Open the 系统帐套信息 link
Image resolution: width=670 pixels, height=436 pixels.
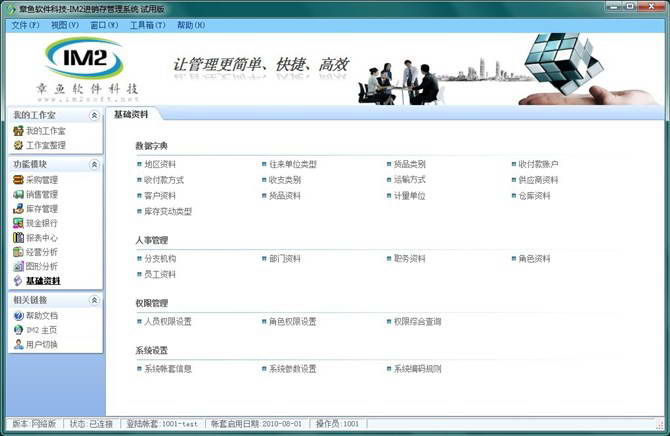coord(168,369)
